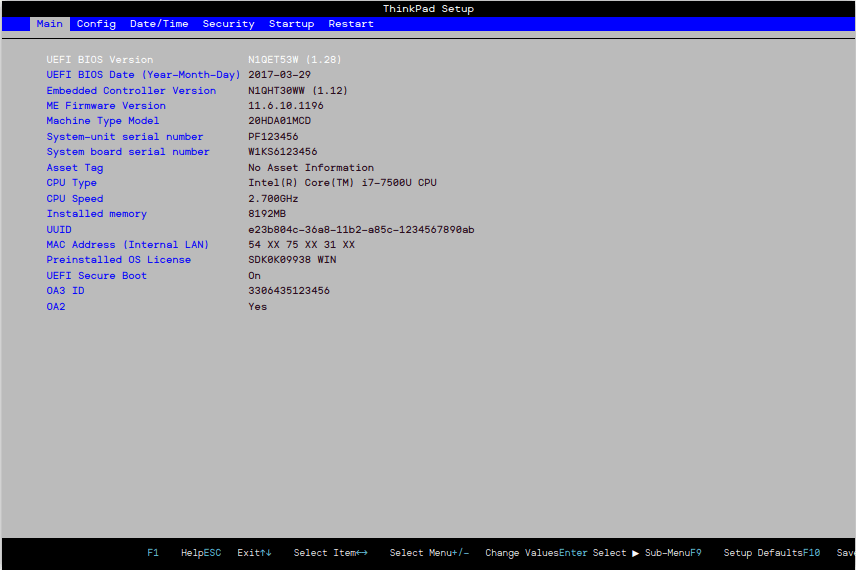Select the System board serial number label
This screenshot has width=856, height=570.
[x=128, y=152]
